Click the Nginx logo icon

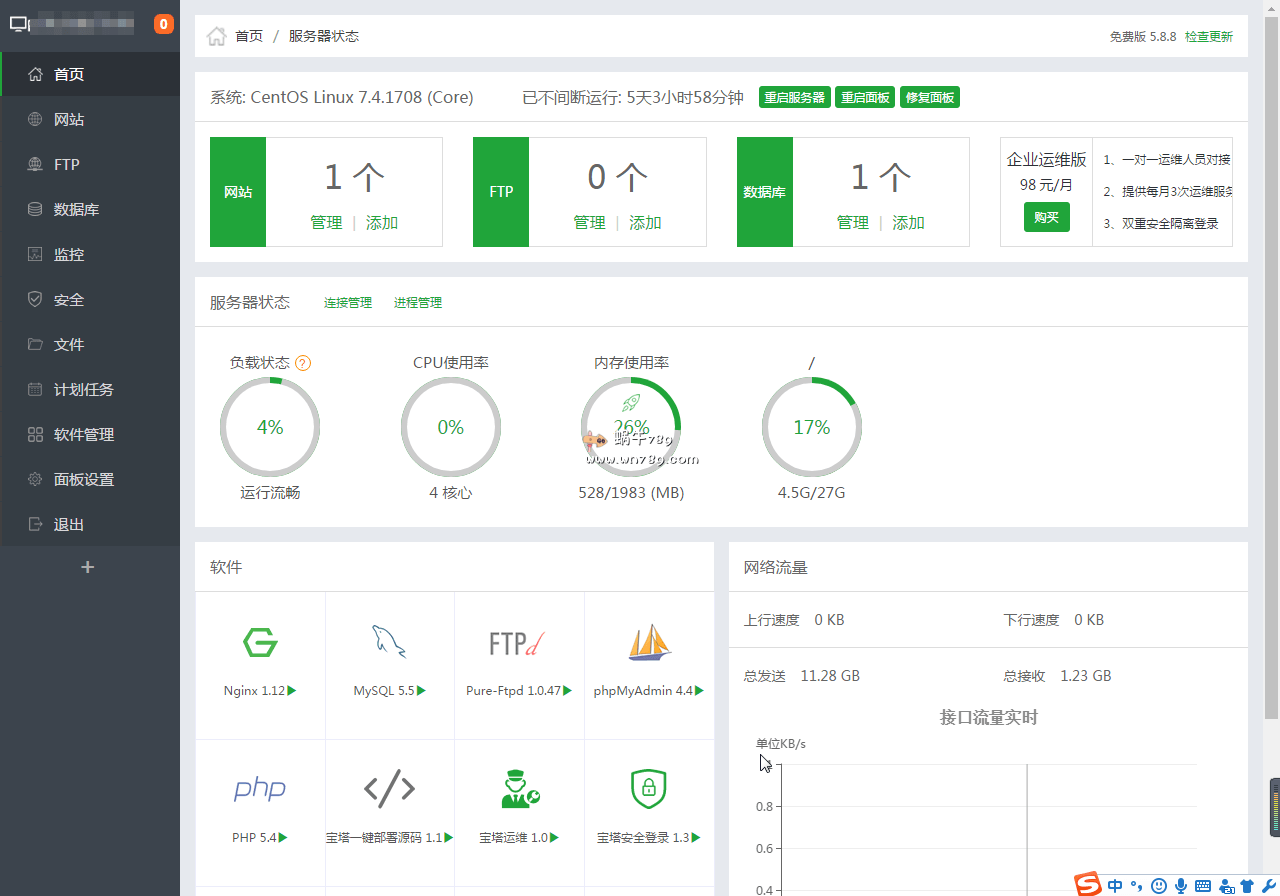tap(260, 642)
